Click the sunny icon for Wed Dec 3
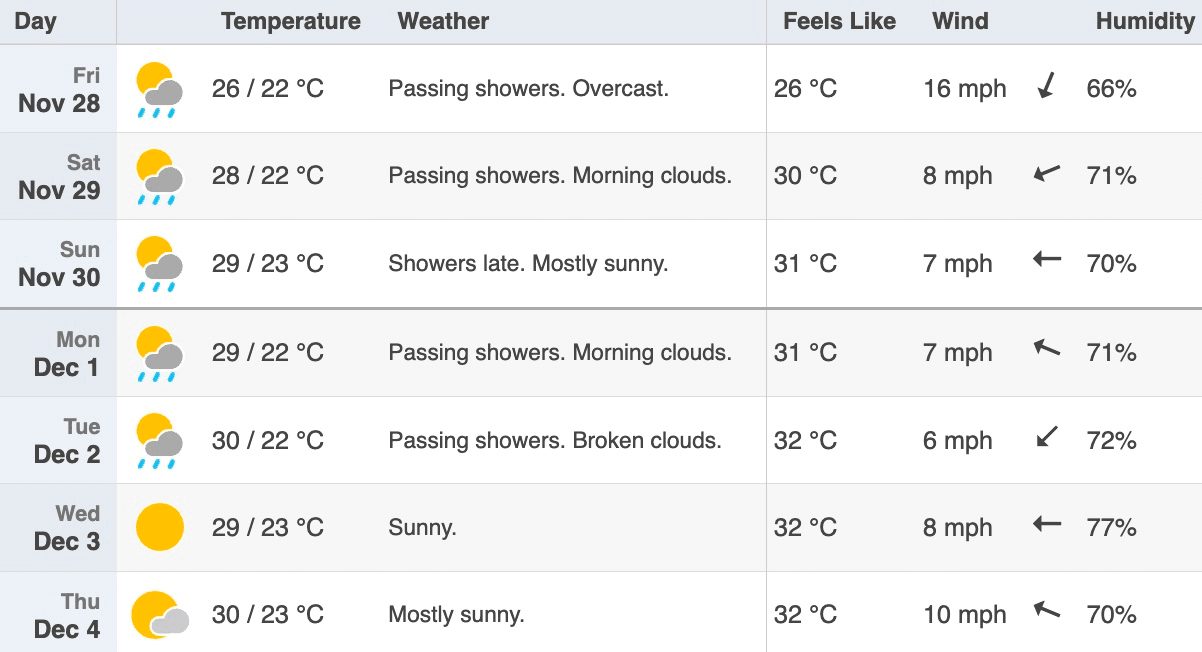The height and width of the screenshot is (652, 1202). click(x=160, y=527)
